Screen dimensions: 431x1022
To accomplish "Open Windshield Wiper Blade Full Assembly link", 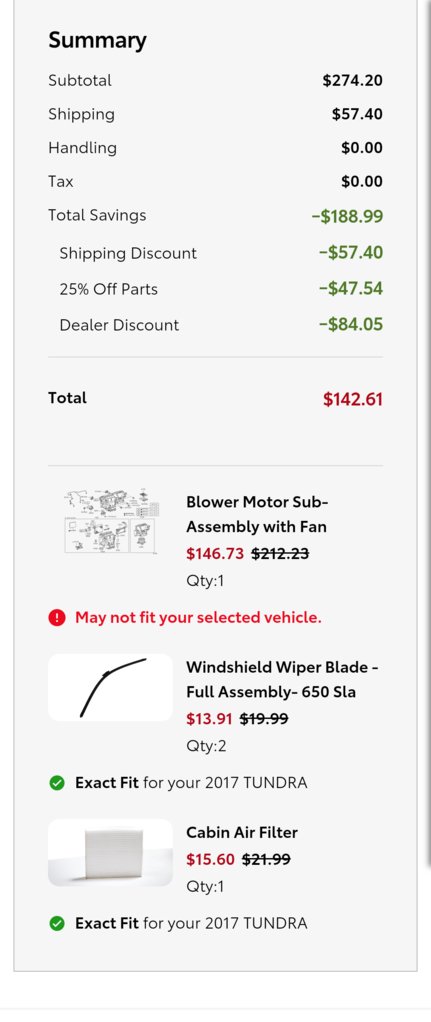I will click(x=282, y=679).
